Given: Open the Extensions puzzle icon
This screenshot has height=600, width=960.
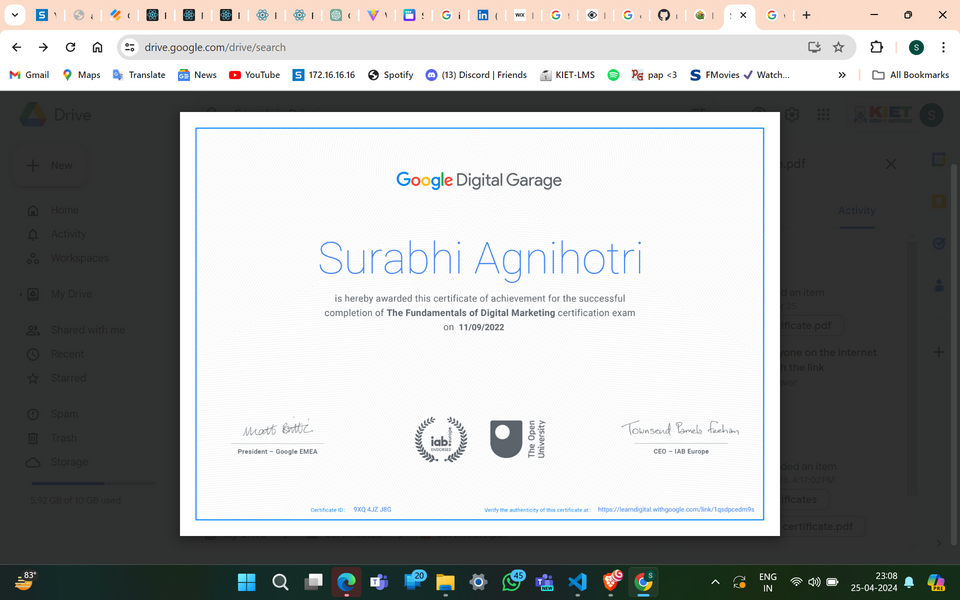Looking at the screenshot, I should coord(876,47).
